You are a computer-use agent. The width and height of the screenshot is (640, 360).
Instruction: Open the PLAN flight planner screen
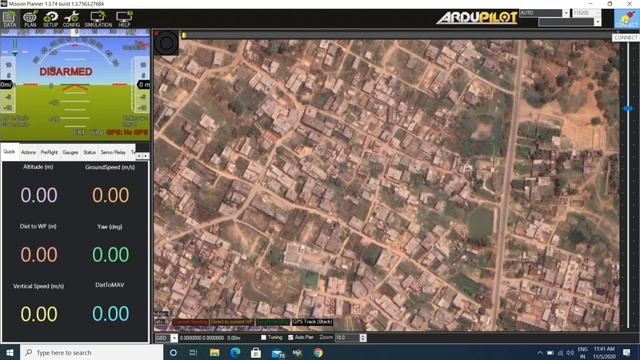pos(30,19)
